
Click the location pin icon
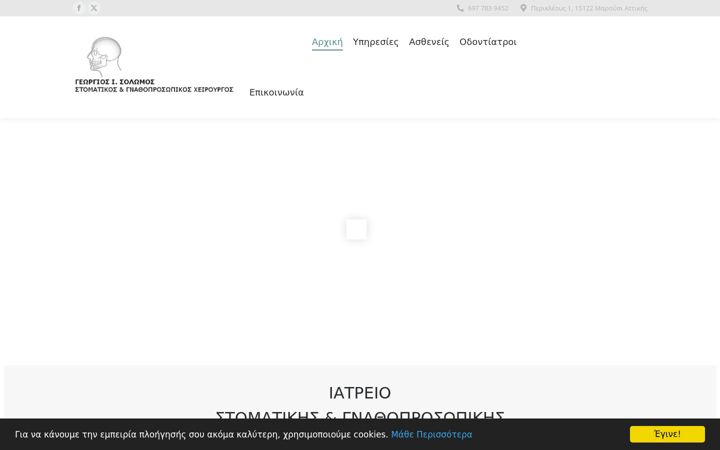point(523,8)
